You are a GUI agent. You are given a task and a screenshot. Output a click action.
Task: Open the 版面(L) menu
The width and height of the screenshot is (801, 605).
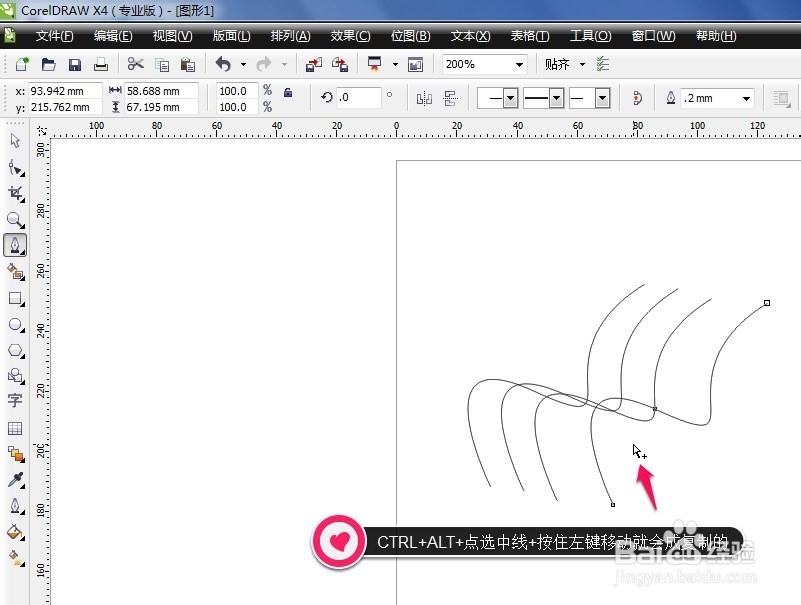[x=231, y=36]
